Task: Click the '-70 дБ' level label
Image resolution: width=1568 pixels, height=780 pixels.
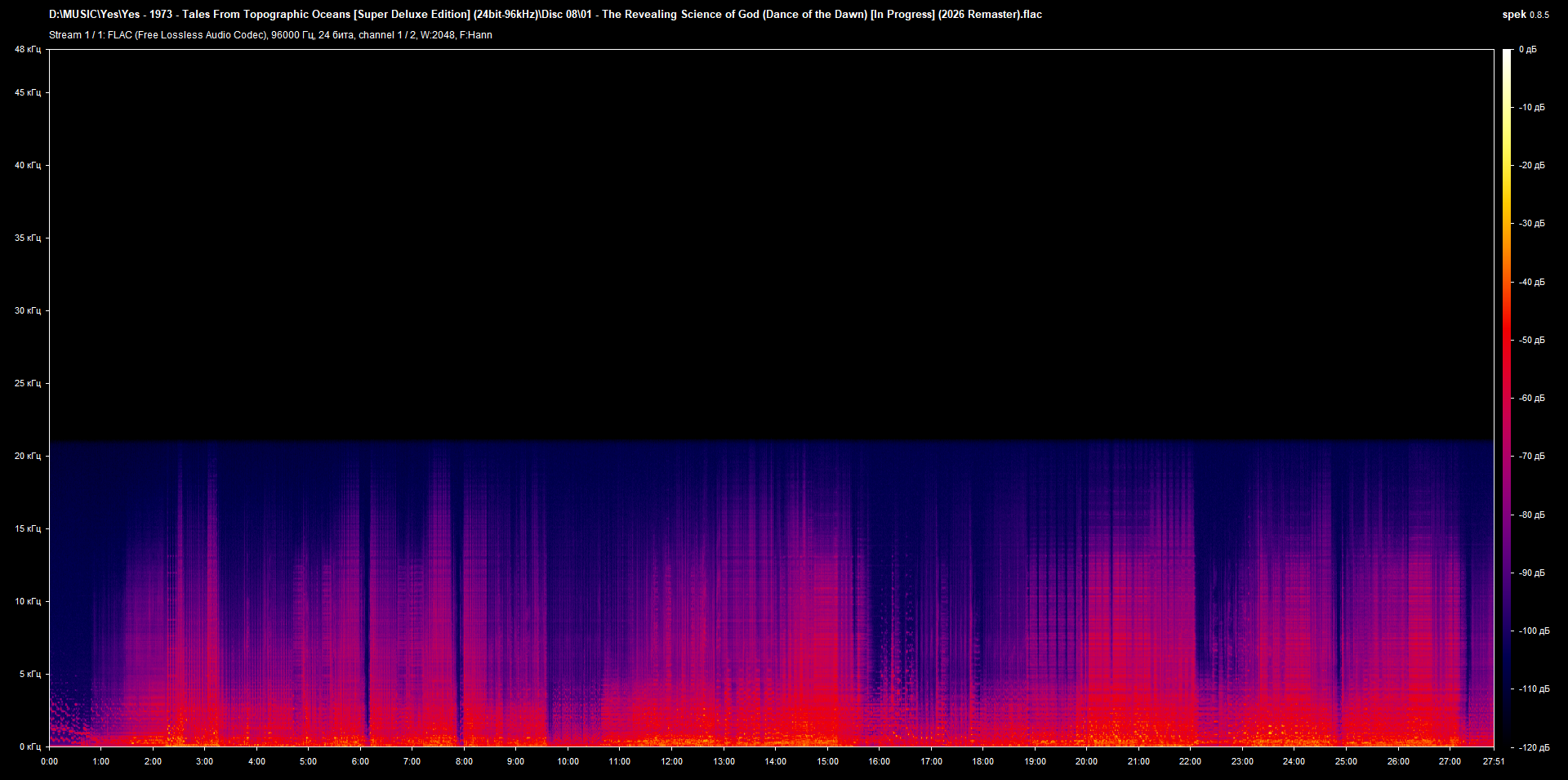Action: coord(1532,456)
